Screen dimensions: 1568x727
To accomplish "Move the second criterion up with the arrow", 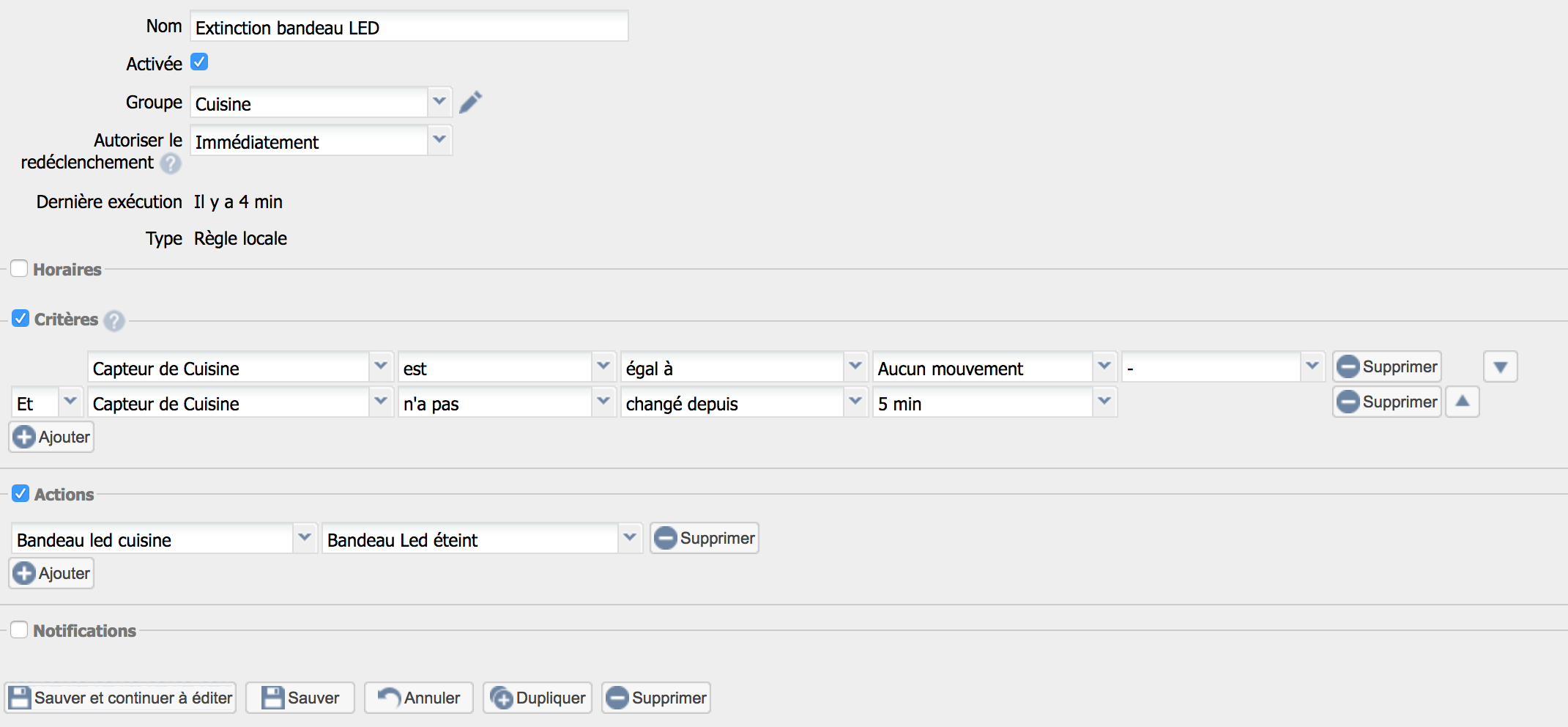I will coord(1462,402).
